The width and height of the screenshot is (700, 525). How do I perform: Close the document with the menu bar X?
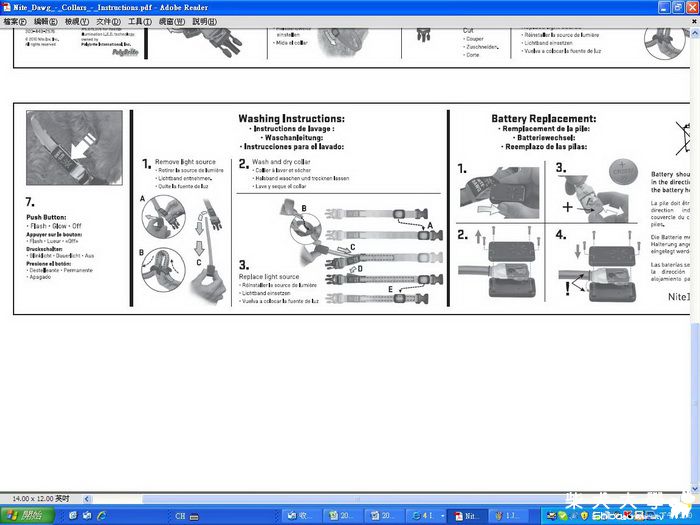tap(693, 21)
